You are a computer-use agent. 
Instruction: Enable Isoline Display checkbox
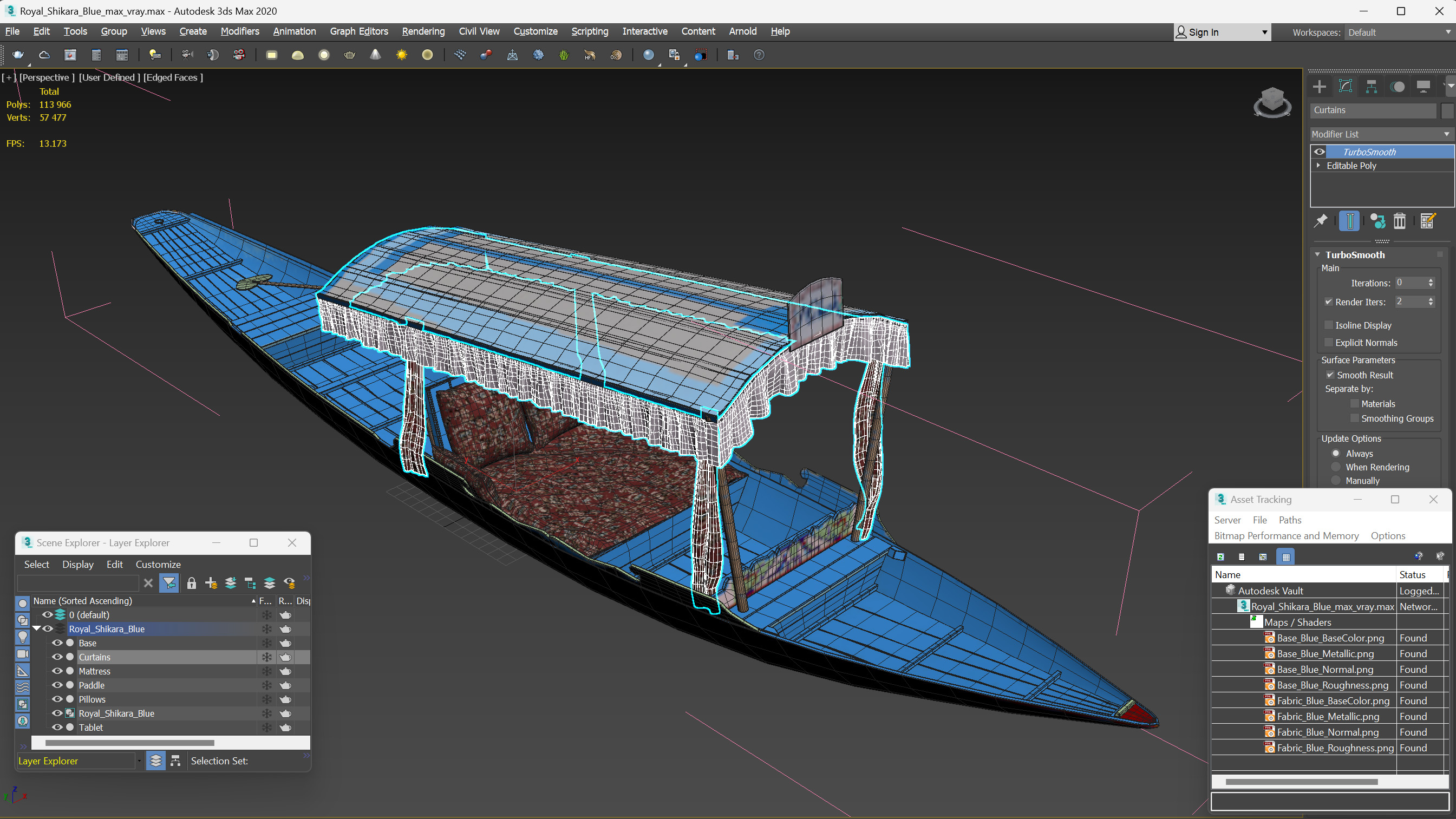click(x=1328, y=325)
